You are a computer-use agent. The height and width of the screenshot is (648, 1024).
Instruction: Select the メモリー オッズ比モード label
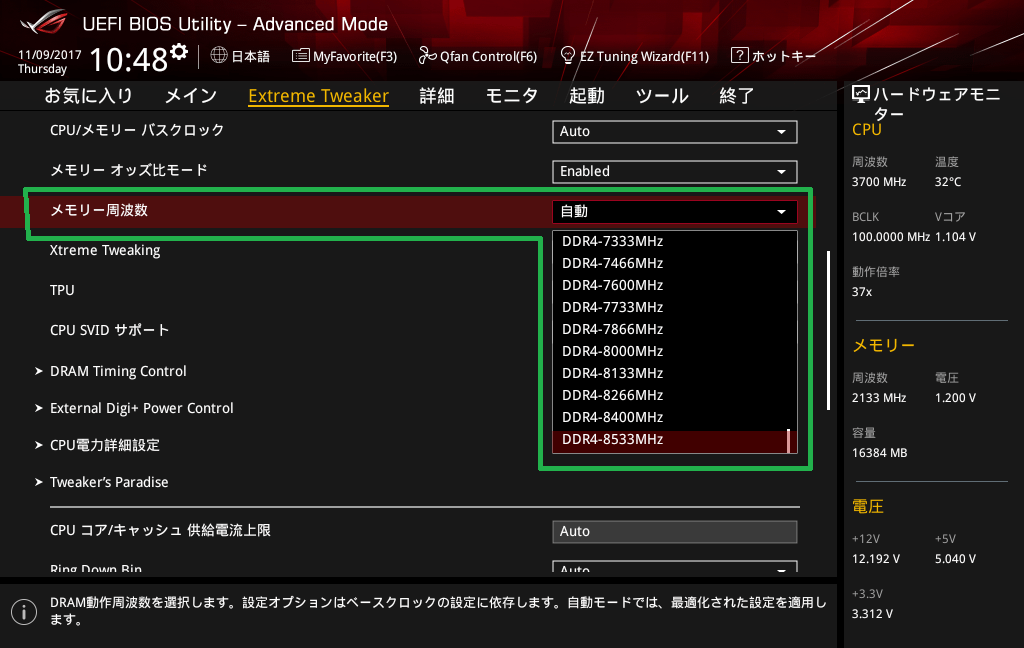pyautogui.click(x=129, y=170)
